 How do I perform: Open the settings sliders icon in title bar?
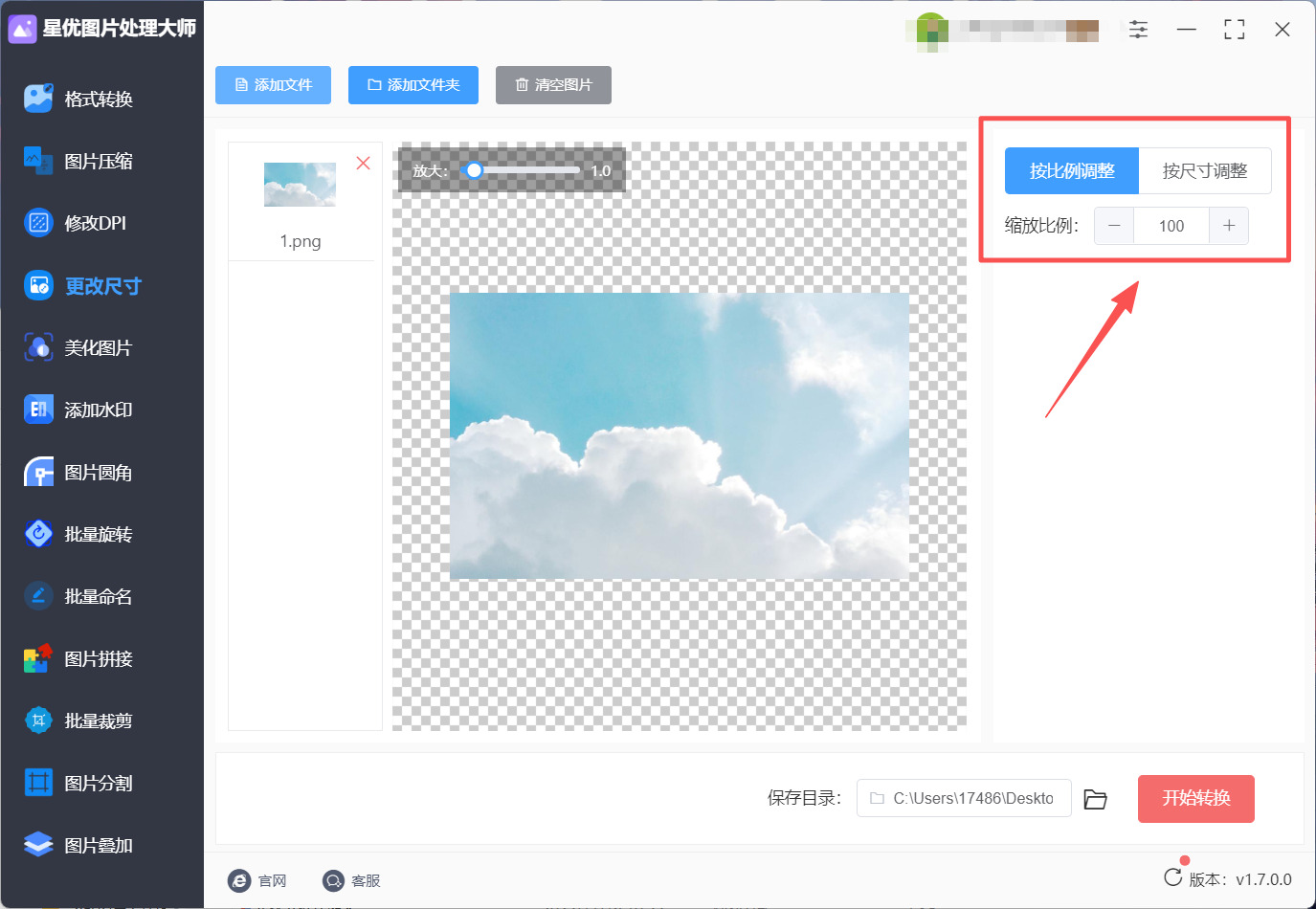(x=1138, y=30)
